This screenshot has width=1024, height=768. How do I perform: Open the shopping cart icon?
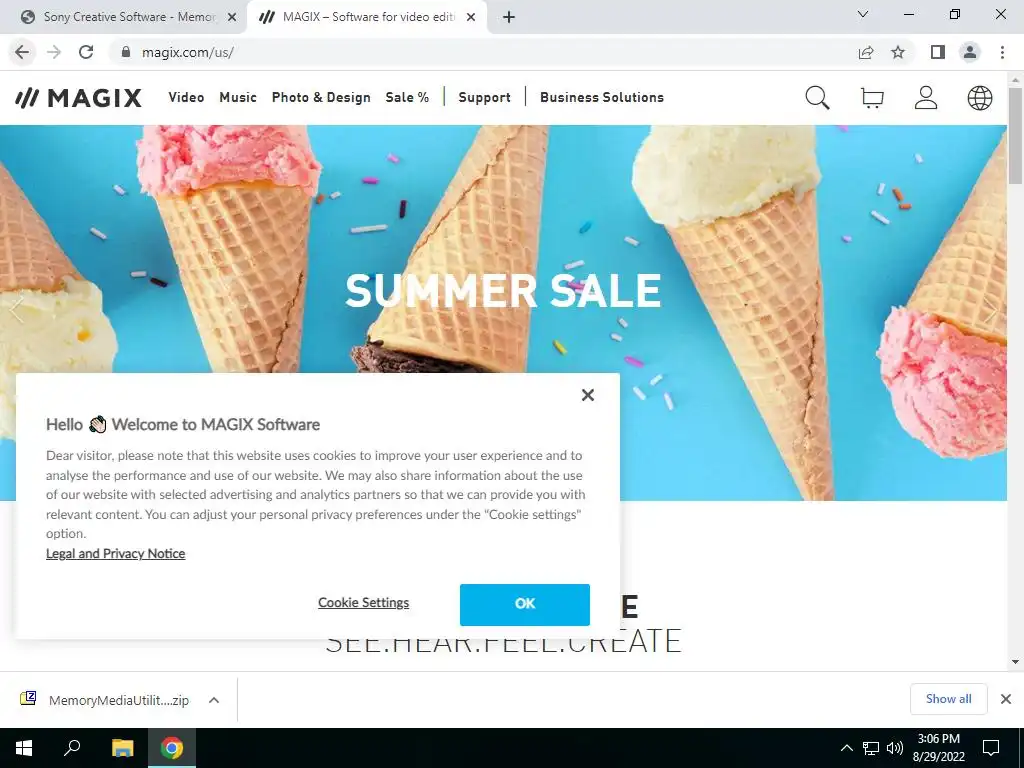point(872,98)
